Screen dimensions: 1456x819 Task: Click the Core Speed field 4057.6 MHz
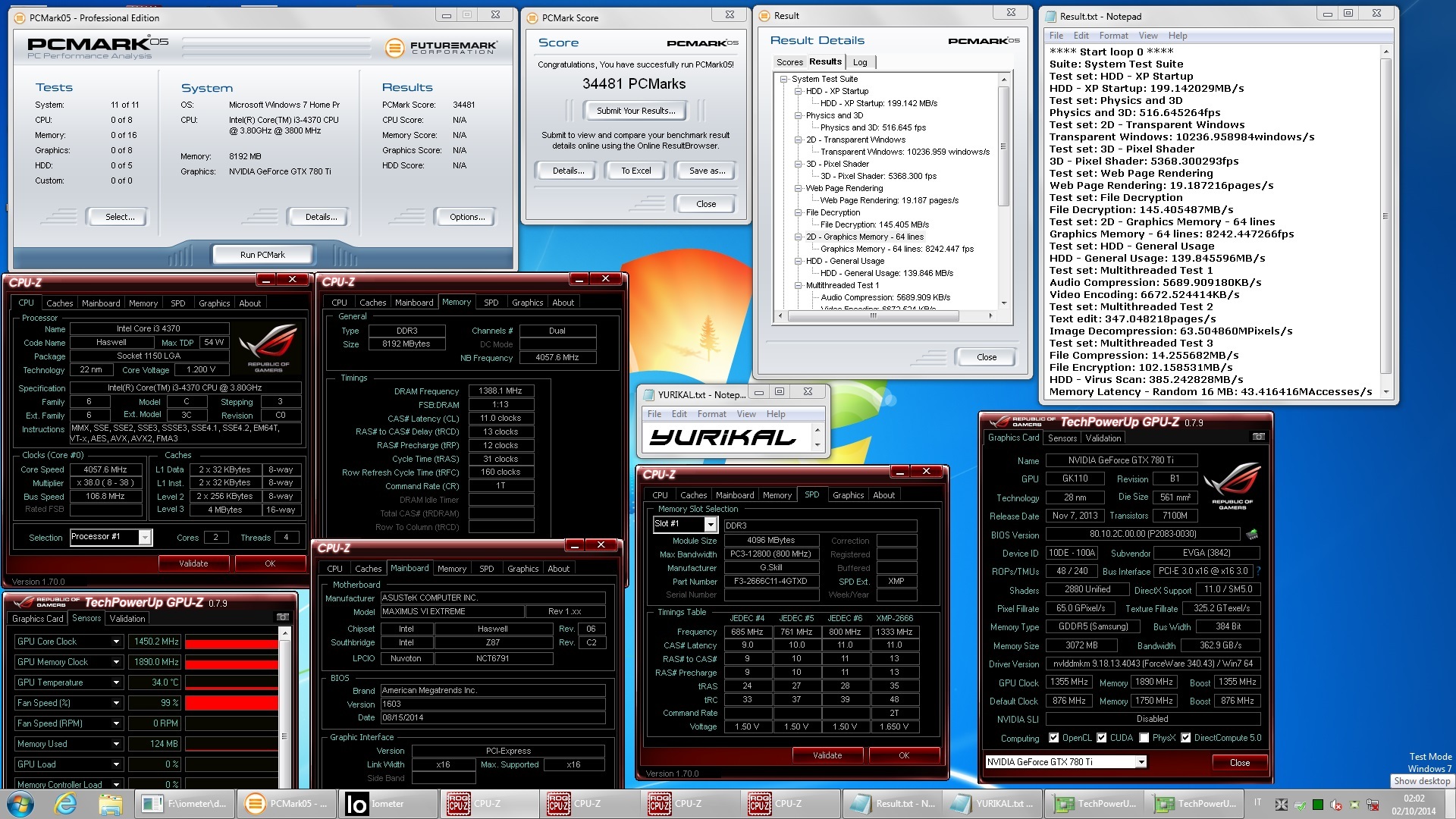pos(105,469)
